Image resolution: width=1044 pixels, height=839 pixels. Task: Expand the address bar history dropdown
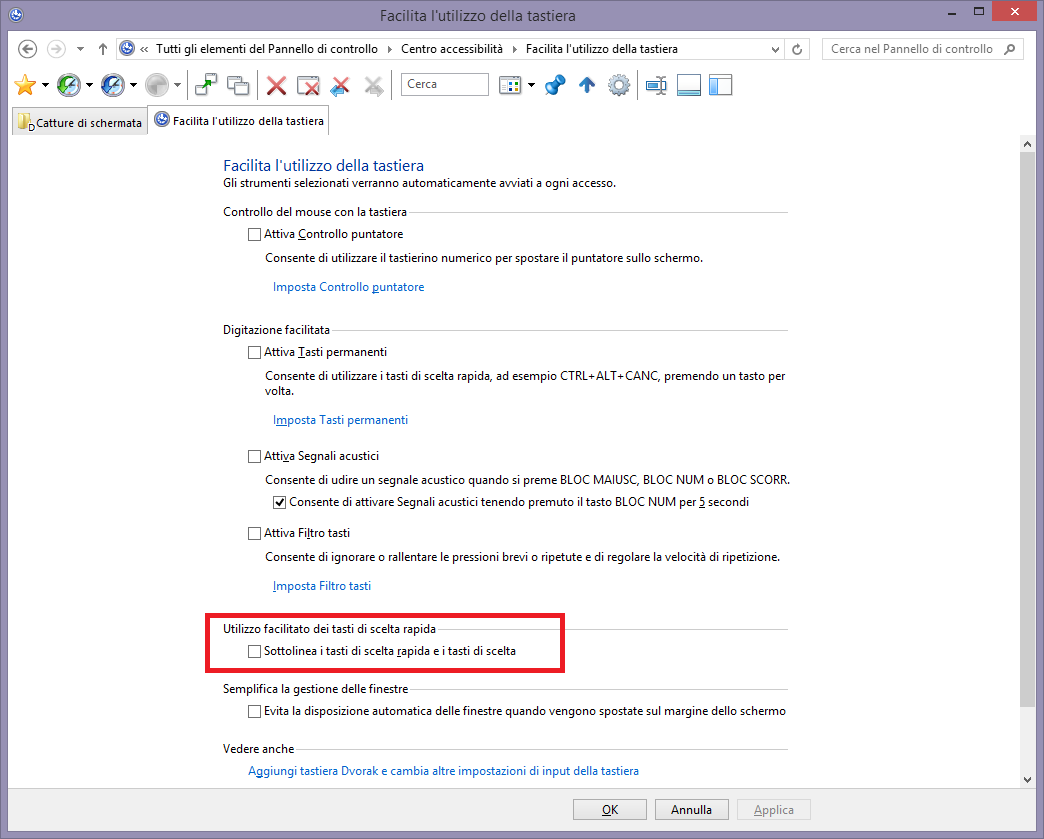point(775,49)
